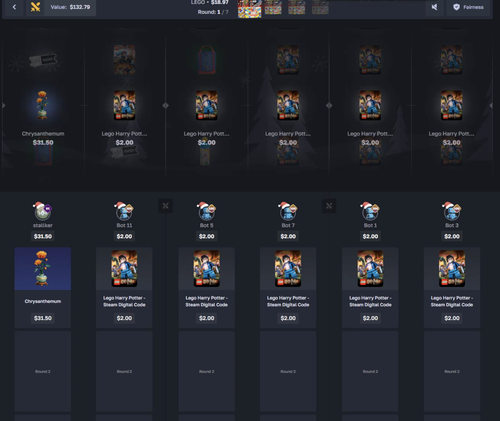Click Bot 3's Round 2 placeholder slot
500x421 pixels.
[452, 371]
